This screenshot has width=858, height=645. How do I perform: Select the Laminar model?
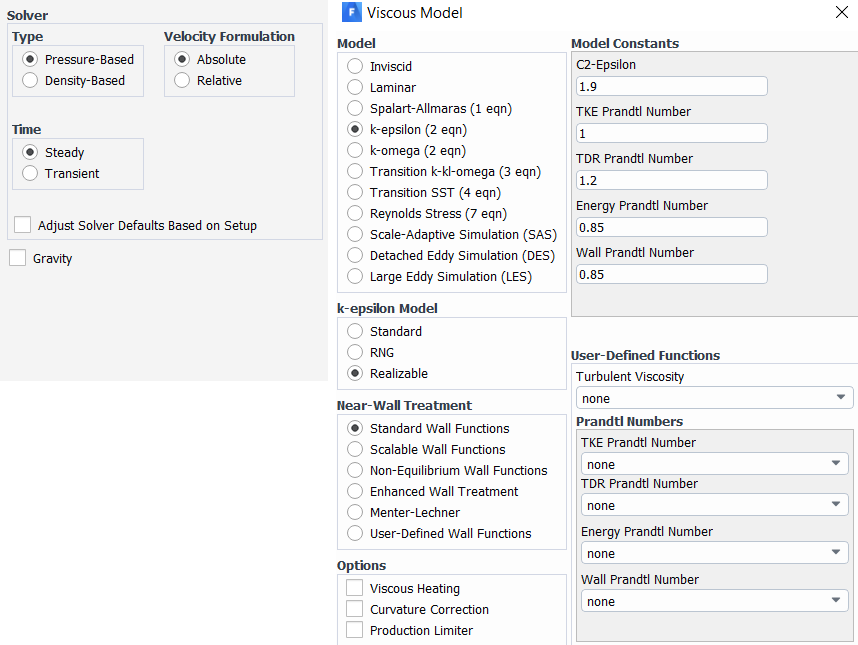pos(355,87)
